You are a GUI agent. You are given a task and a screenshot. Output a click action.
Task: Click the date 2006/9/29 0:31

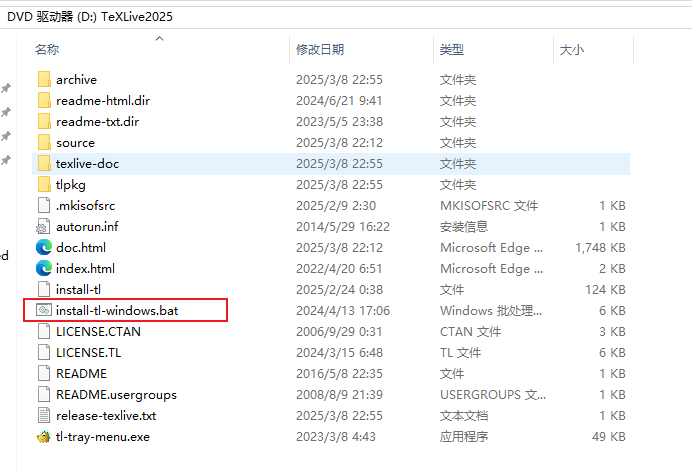coord(339,332)
